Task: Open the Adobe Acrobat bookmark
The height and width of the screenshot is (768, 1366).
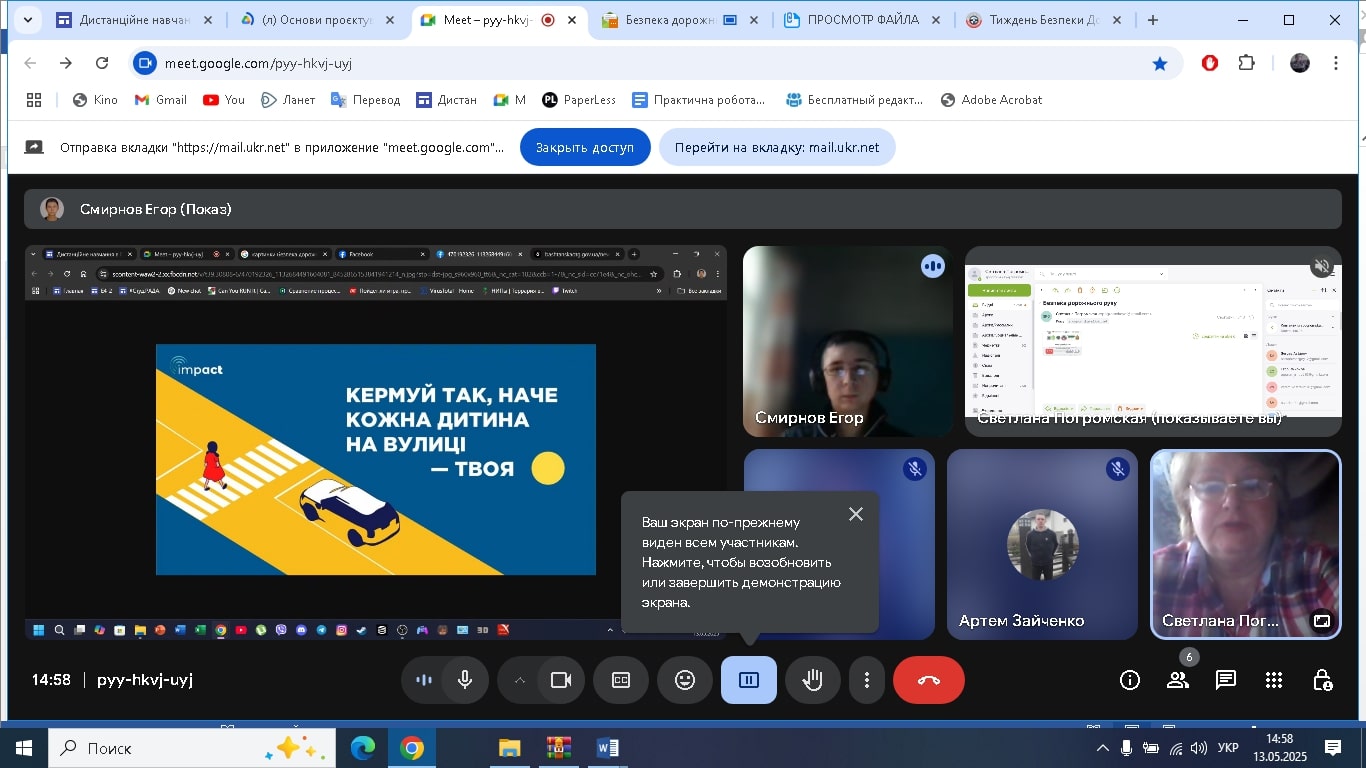Action: 992,100
